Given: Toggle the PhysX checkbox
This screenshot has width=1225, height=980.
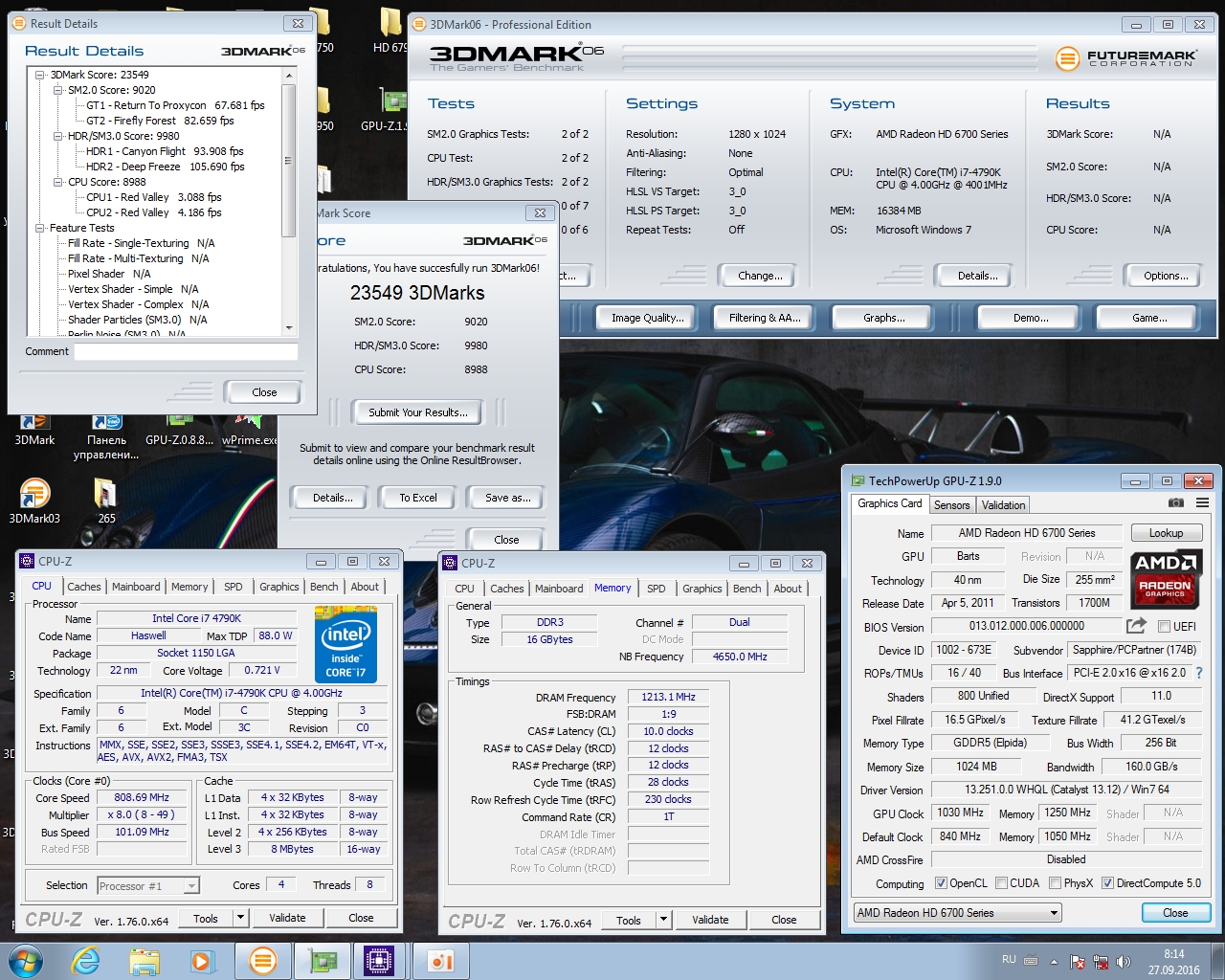Looking at the screenshot, I should [x=1055, y=883].
